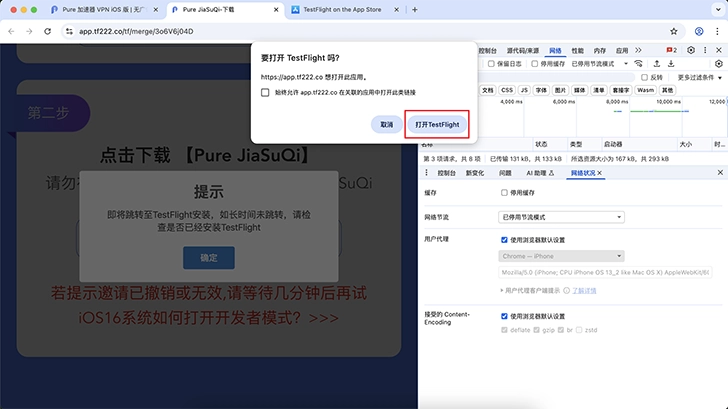728x409 pixels.
Task: Close the bottom drawer panel
Action: 717,173
